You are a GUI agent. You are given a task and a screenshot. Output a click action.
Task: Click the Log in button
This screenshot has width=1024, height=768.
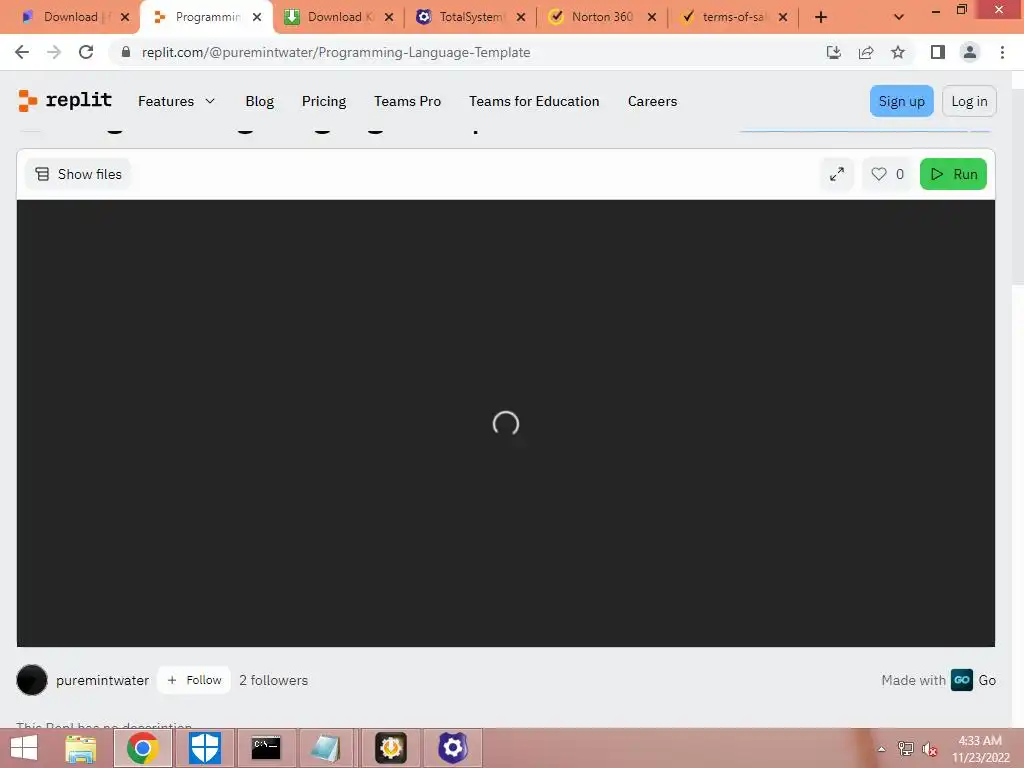pyautogui.click(x=969, y=101)
